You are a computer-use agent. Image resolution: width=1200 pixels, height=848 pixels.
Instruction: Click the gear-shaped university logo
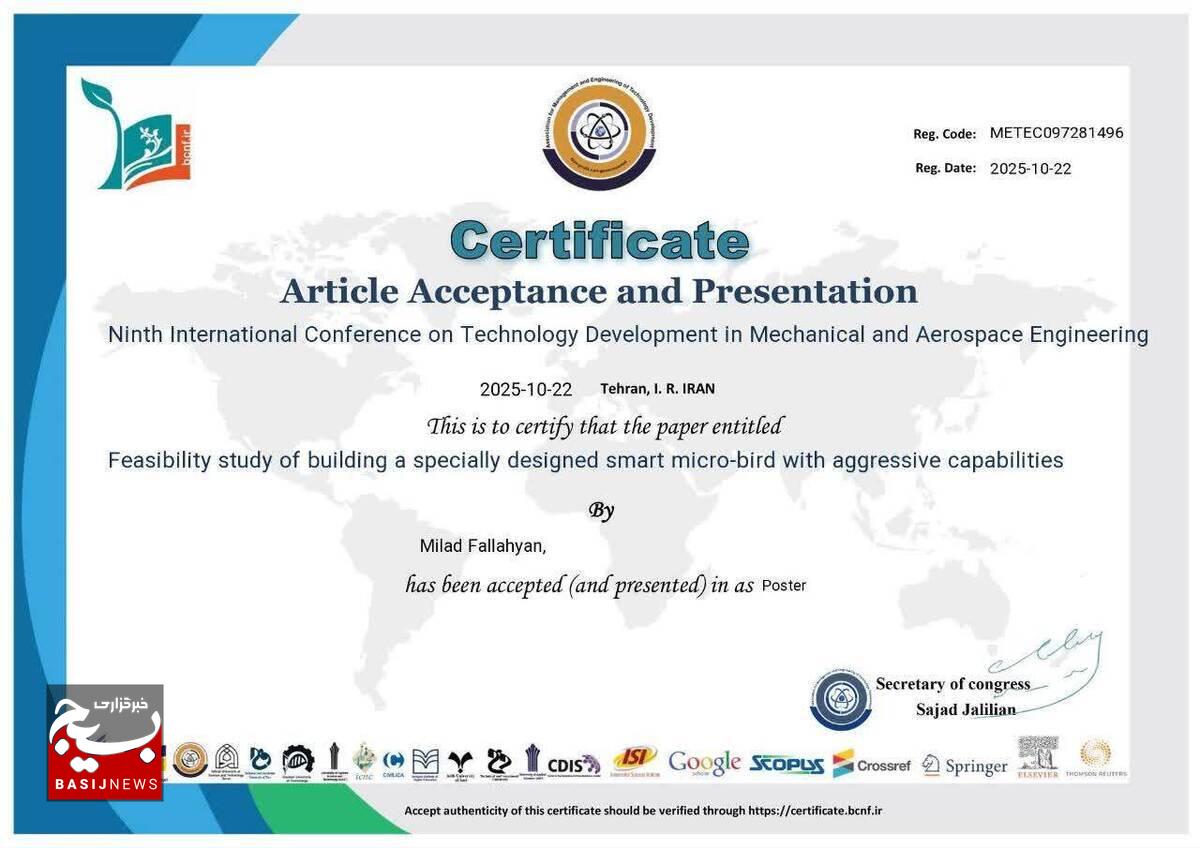297,761
